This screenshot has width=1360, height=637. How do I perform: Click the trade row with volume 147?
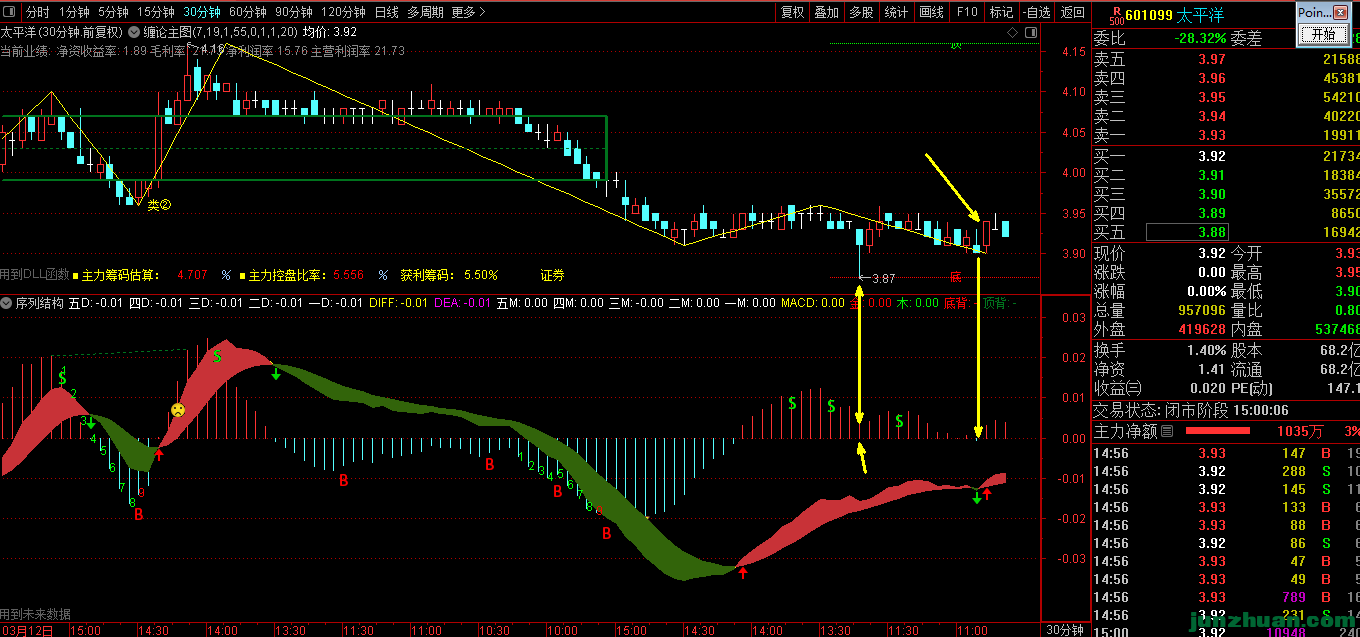tap(1225, 453)
